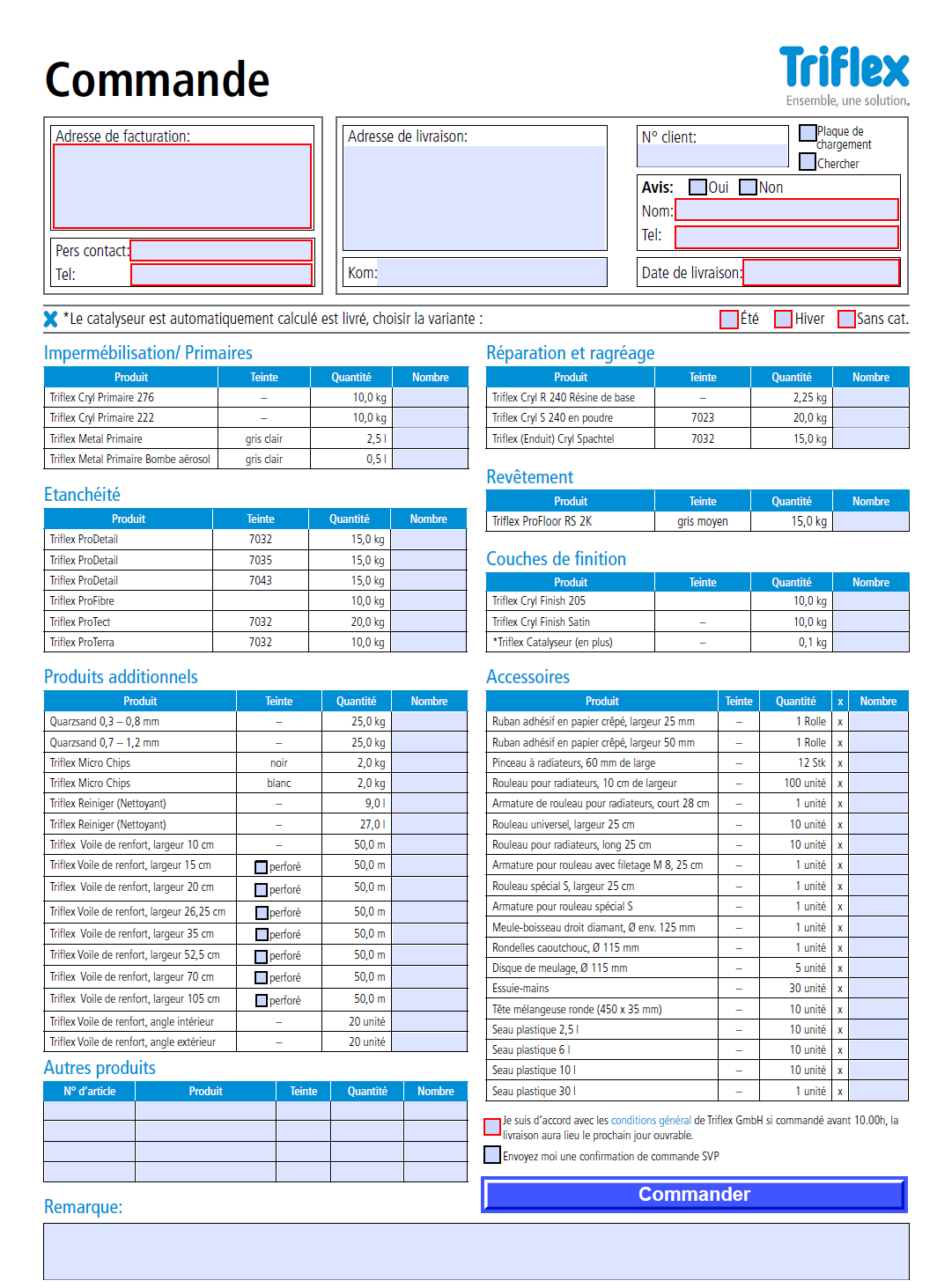
Task: Set Nombre for Triflex Cryl Primaire 222
Action: [430, 418]
